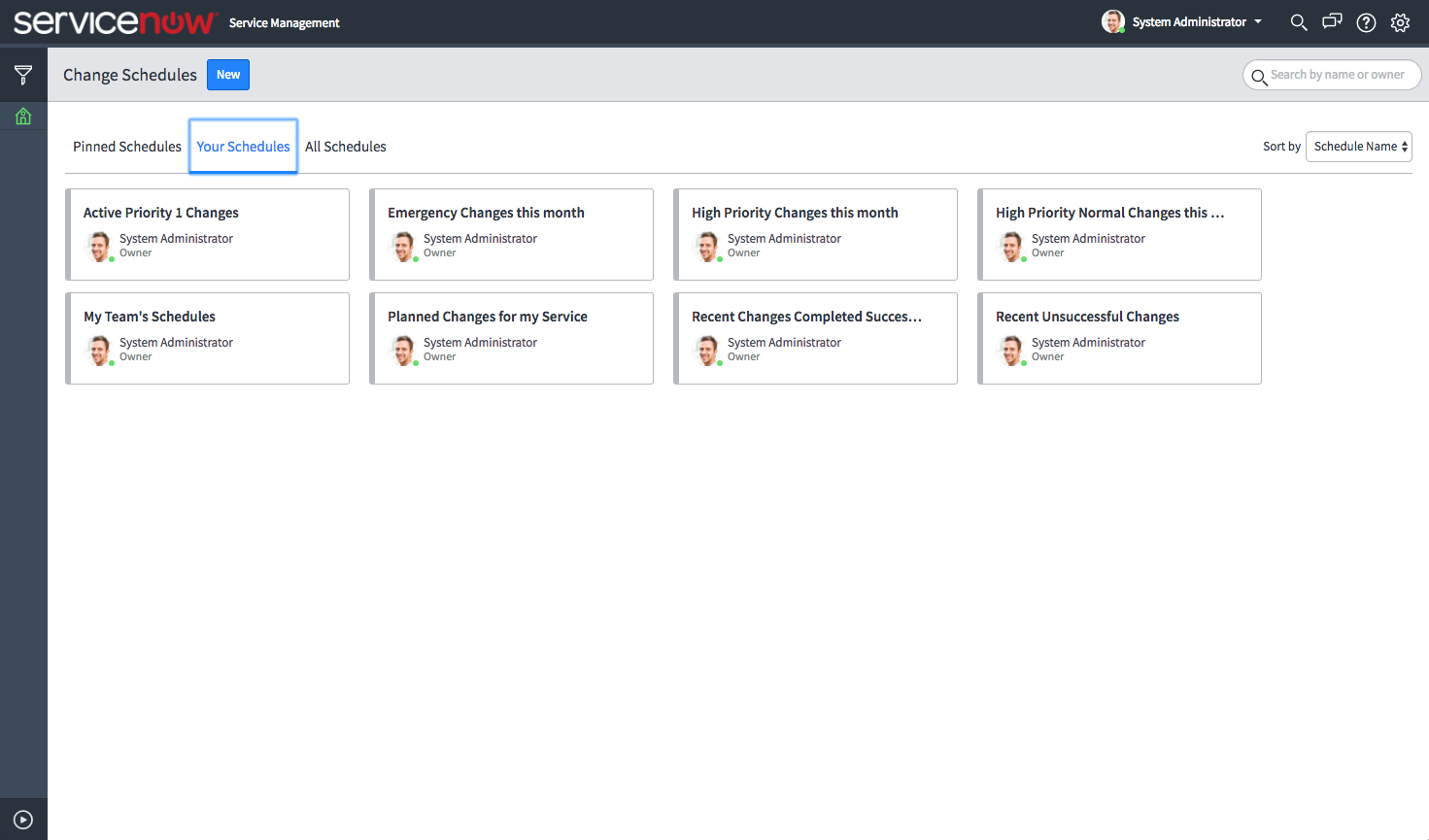Viewport: 1429px width, 840px height.
Task: Open the Recent Unsuccessful Changes schedule
Action: coord(1119,338)
